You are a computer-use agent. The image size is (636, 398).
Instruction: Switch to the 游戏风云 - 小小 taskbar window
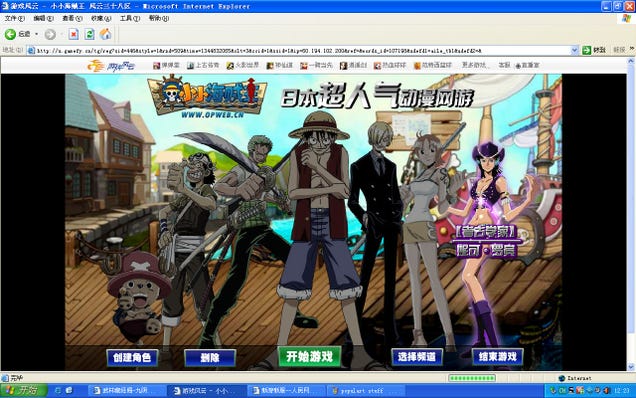tap(205, 391)
